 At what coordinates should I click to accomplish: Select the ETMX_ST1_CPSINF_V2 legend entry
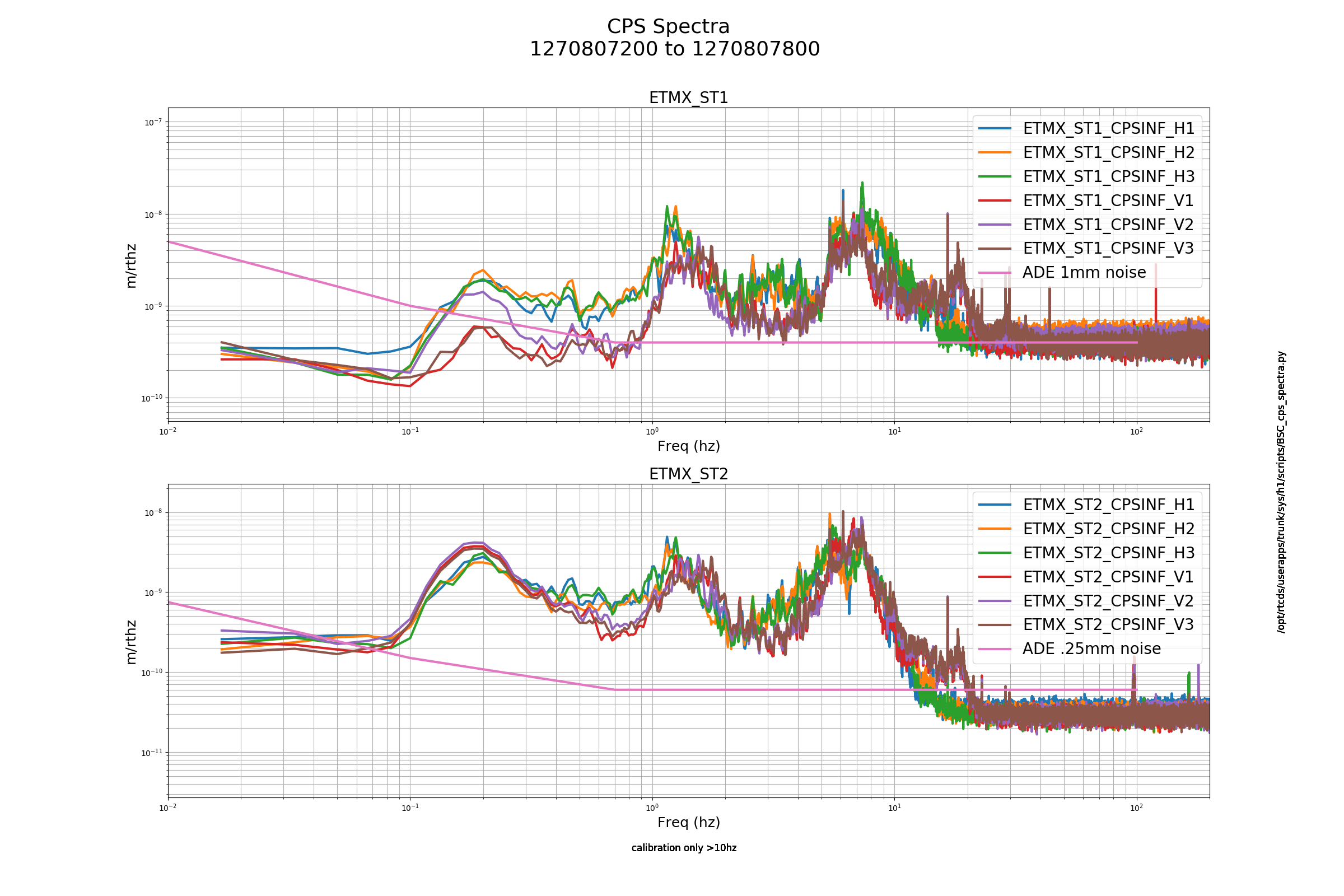[1086, 225]
